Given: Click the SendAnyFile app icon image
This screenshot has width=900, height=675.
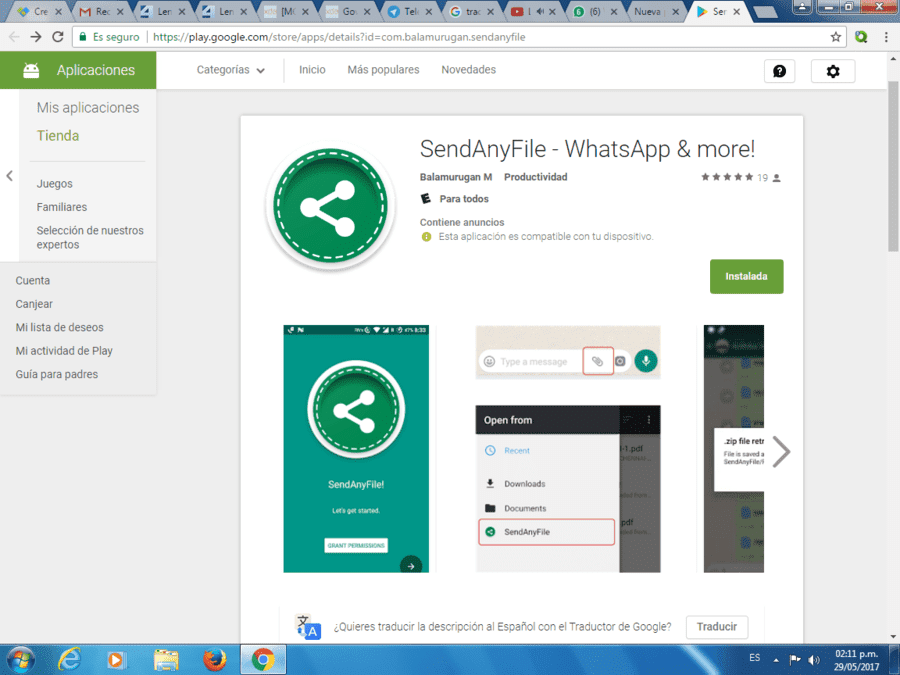Looking at the screenshot, I should tap(331, 205).
